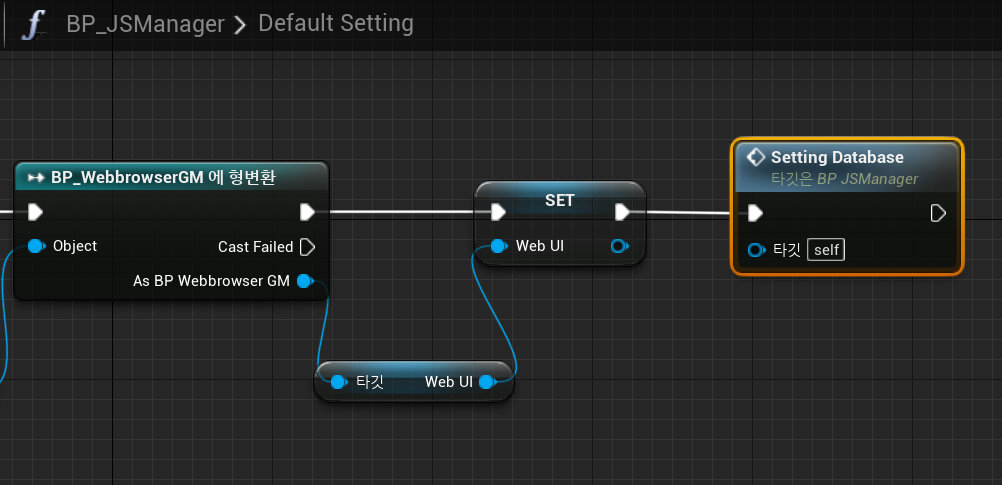Click the SET node output execution pin
The width and height of the screenshot is (1002, 485).
coord(622,212)
